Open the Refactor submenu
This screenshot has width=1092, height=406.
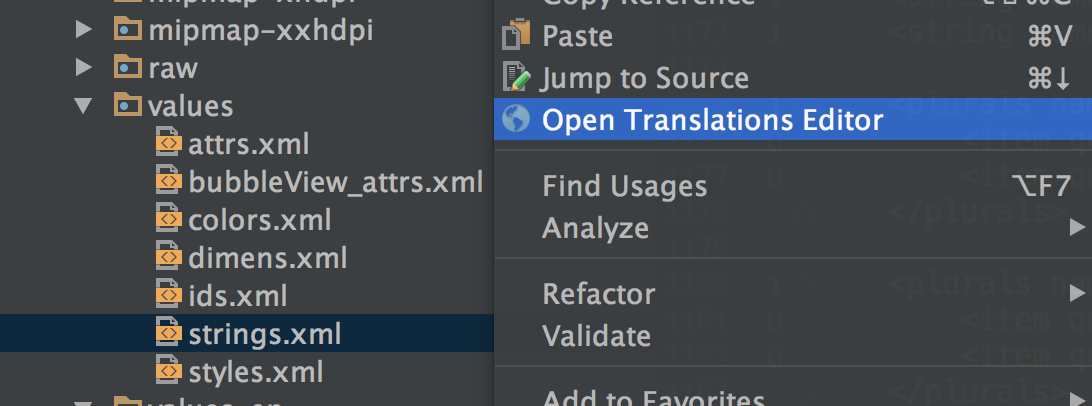pos(793,294)
